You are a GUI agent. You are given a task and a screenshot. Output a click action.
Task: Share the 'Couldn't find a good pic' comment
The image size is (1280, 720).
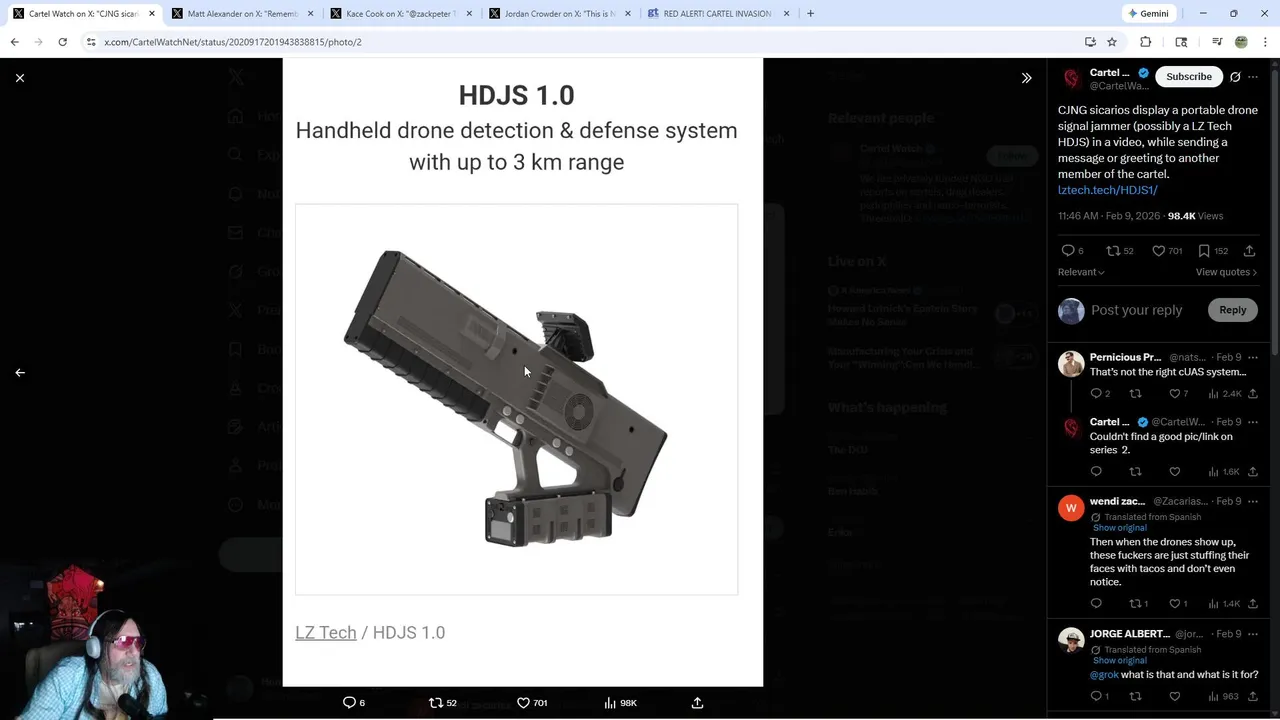[x=1252, y=472]
